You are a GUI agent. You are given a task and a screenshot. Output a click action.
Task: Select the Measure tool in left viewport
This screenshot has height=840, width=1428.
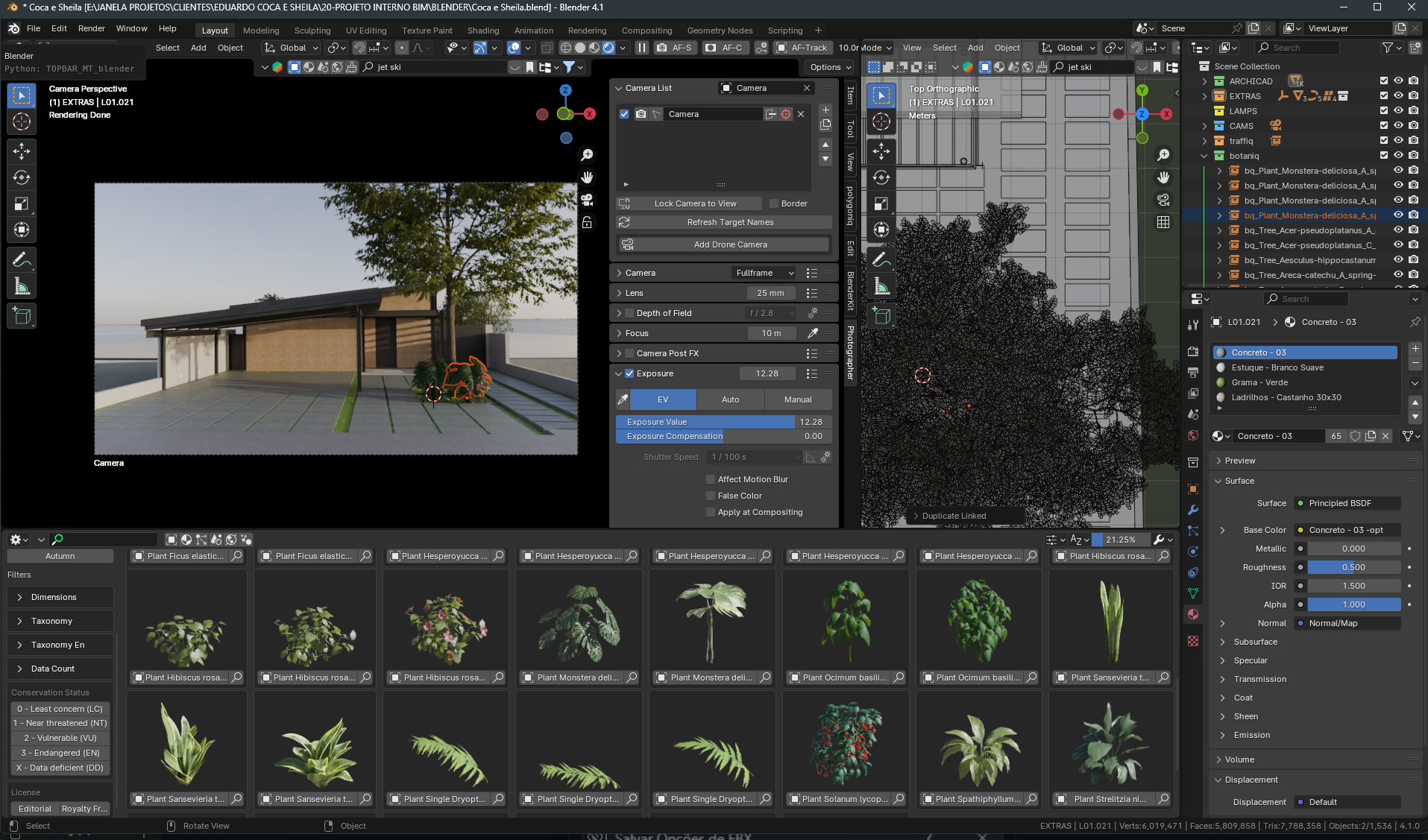pos(22,286)
